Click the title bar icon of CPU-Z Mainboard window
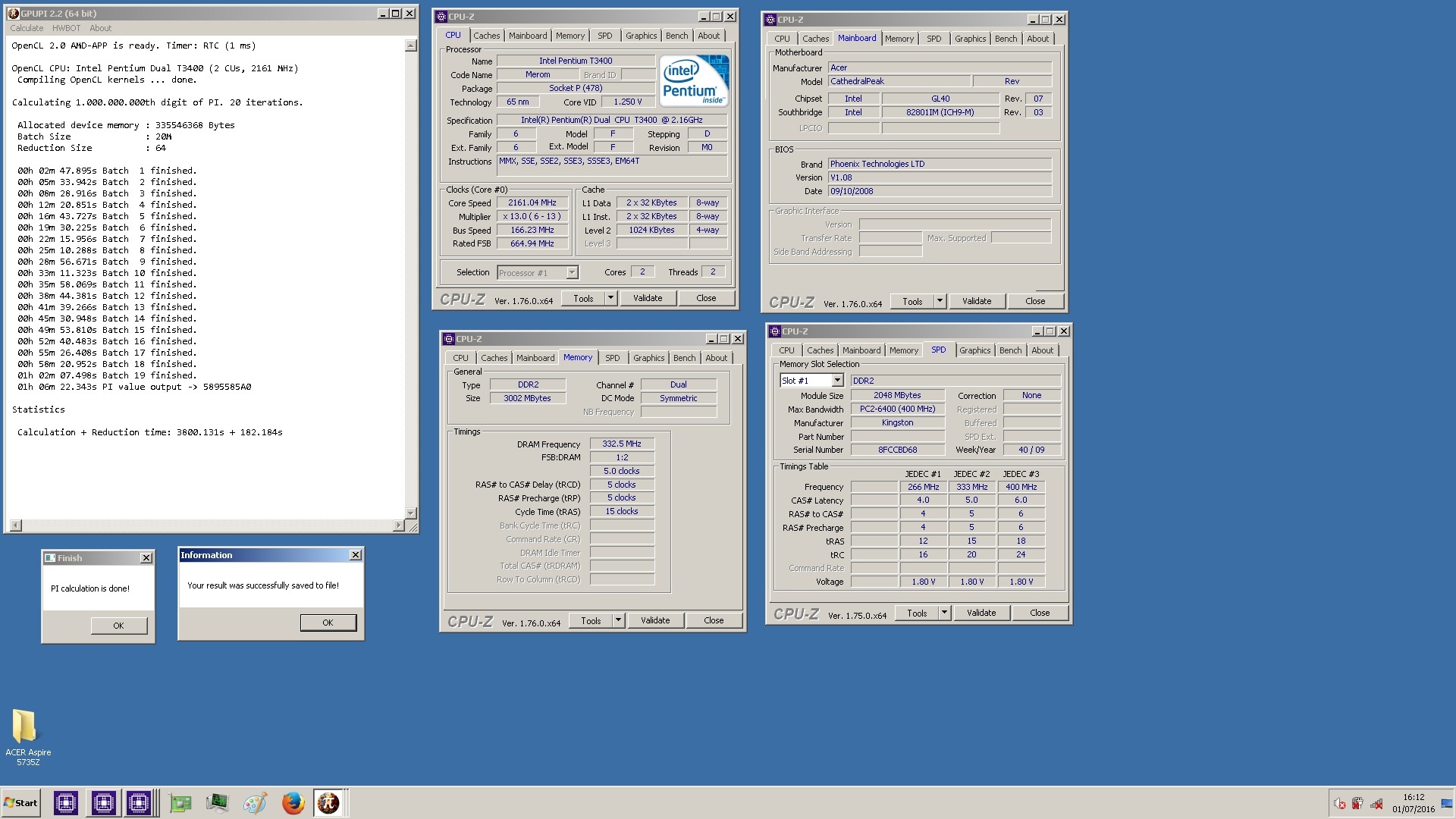The width and height of the screenshot is (1456, 819). point(770,20)
